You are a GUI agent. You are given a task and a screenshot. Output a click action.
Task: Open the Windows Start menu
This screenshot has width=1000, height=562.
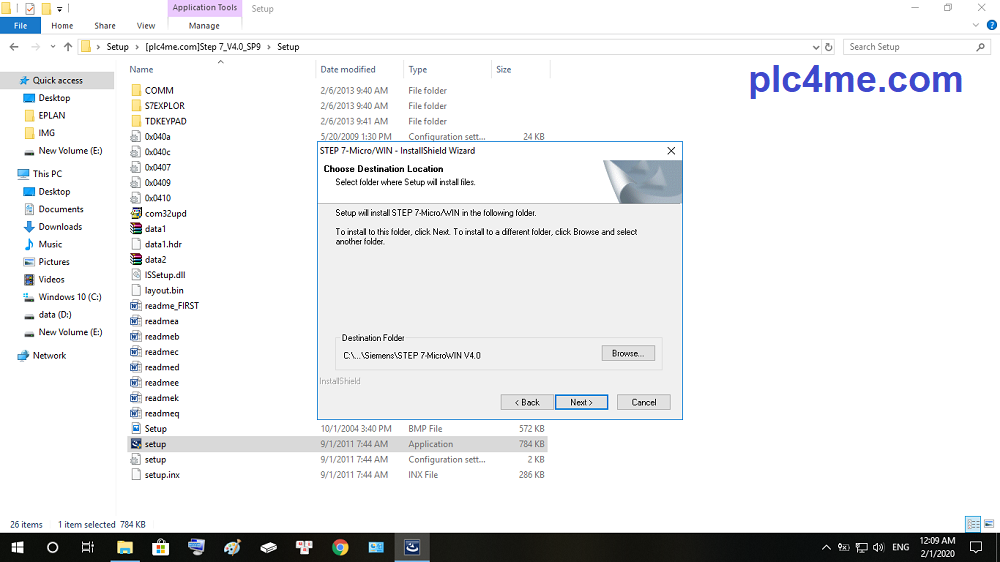17,547
